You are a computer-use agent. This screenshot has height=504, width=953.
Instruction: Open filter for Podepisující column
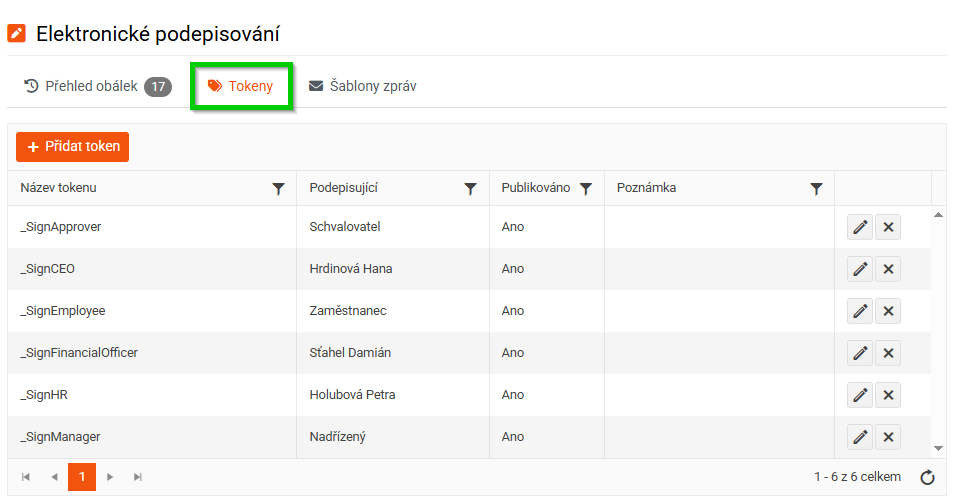tap(470, 188)
